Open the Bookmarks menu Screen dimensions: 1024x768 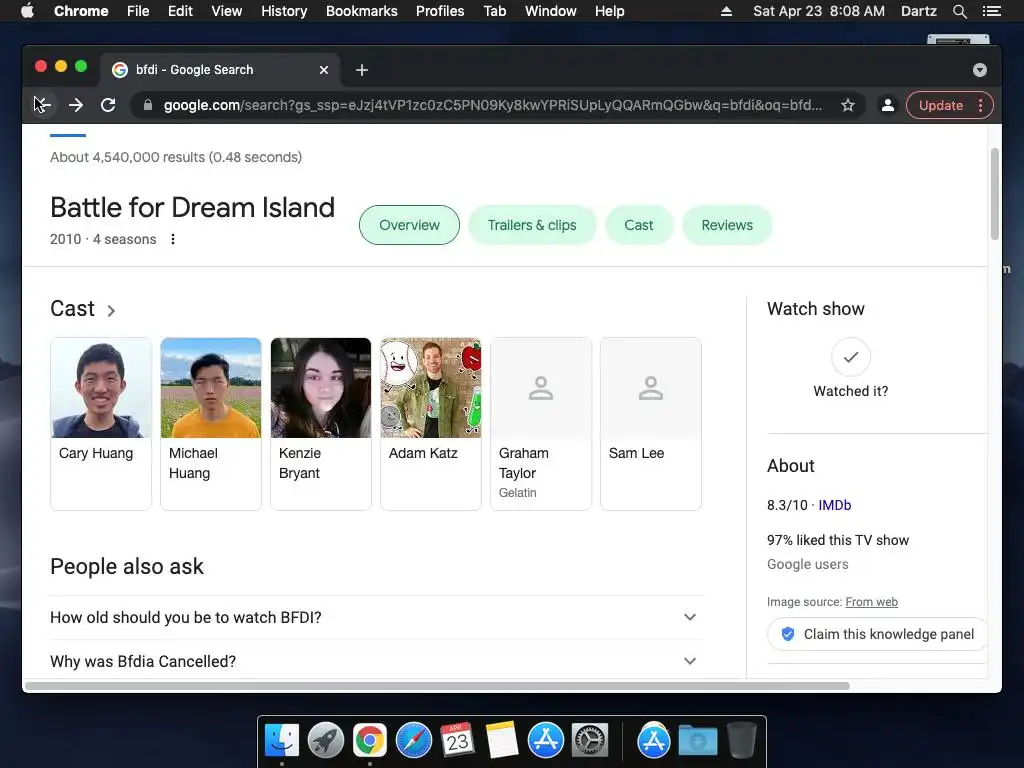pyautogui.click(x=362, y=11)
